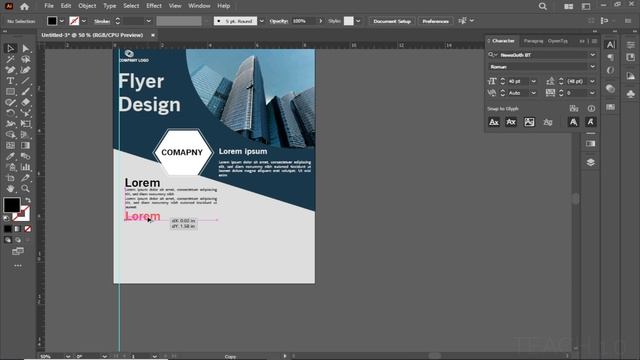Click the Style swatch in control bar

click(x=348, y=21)
